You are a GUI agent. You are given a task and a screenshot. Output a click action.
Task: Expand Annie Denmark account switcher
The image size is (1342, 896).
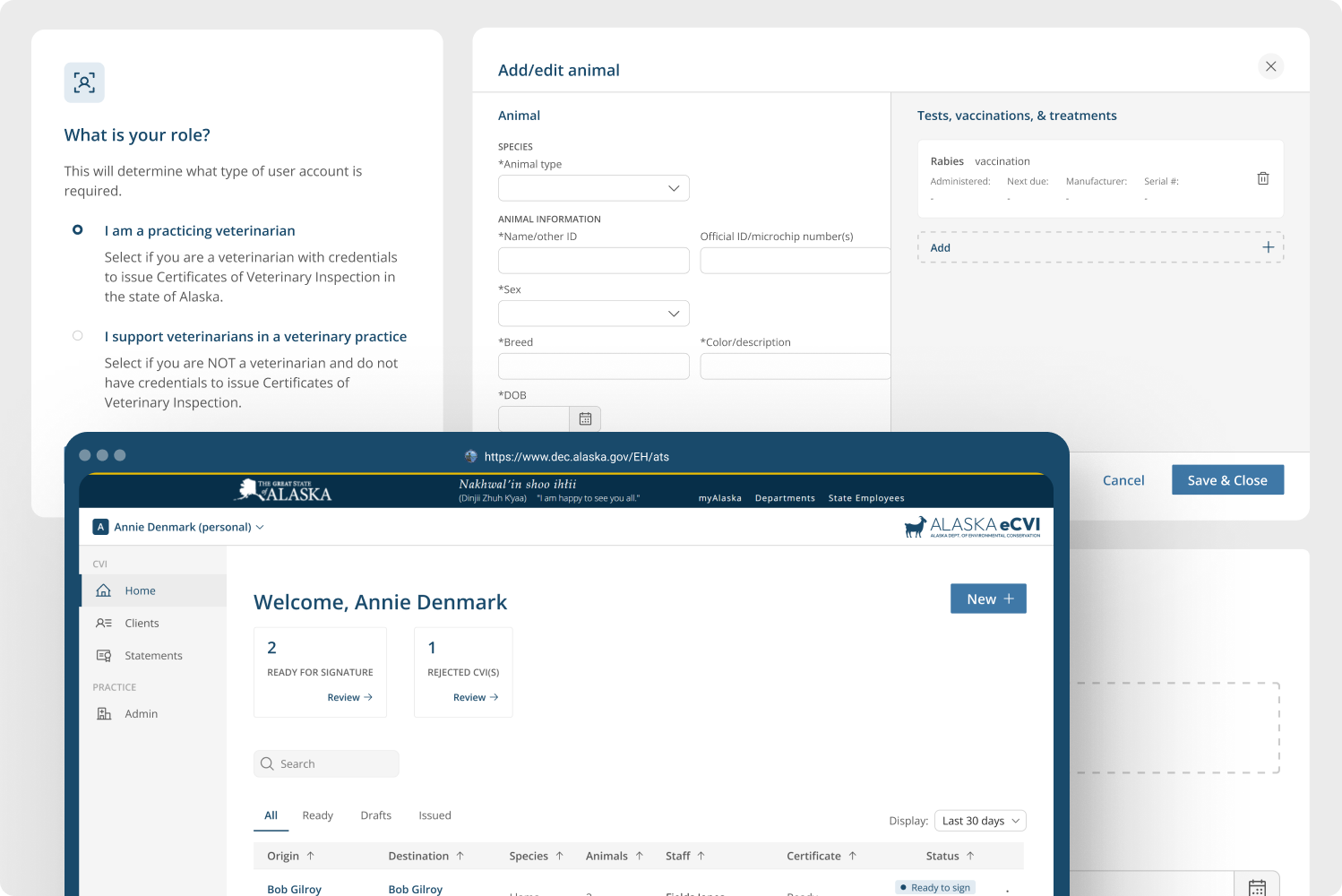click(x=179, y=527)
